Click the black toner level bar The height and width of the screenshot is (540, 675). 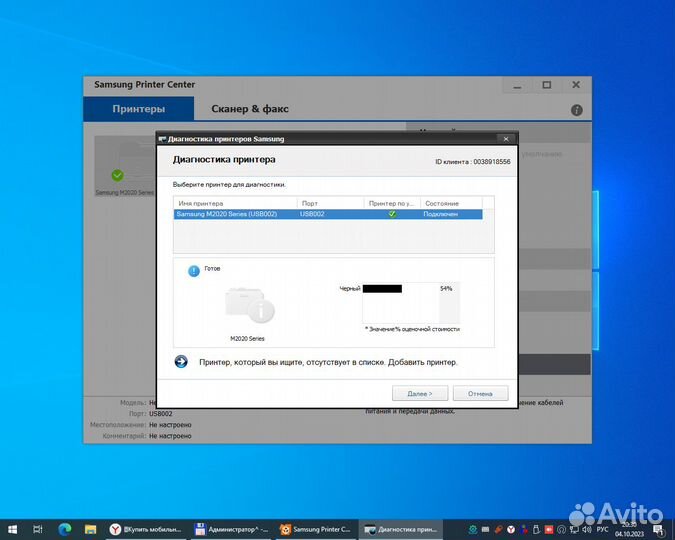382,289
